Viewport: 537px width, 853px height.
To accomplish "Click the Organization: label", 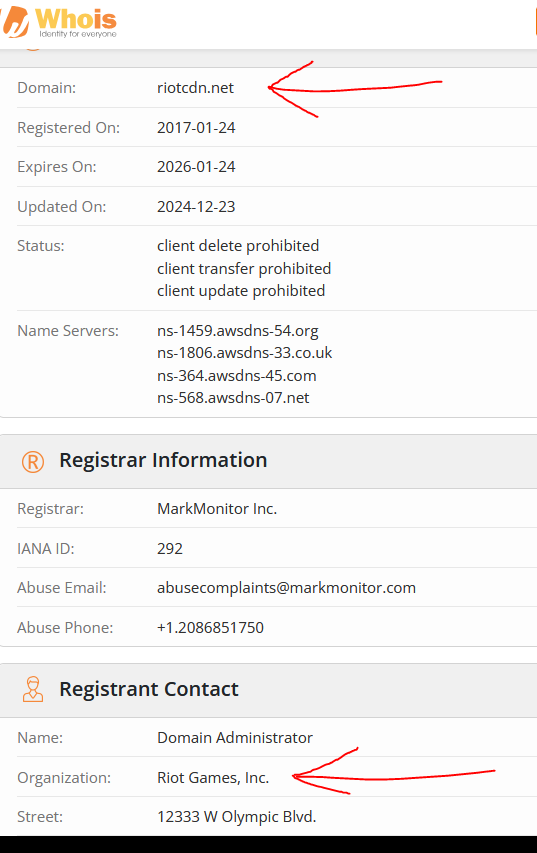I will coord(64,778).
